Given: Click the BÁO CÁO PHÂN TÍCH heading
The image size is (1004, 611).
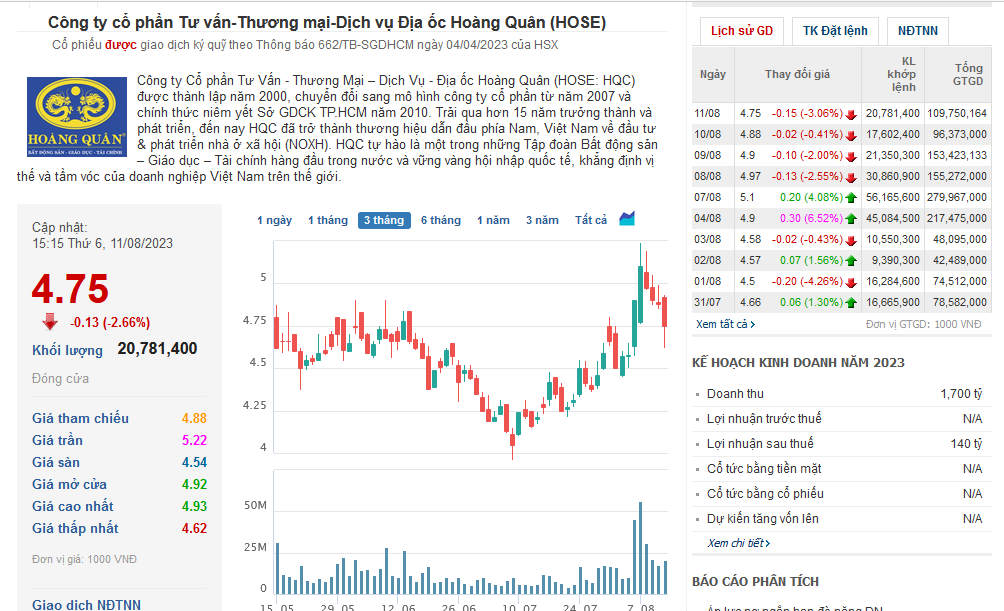Looking at the screenshot, I should 756,582.
